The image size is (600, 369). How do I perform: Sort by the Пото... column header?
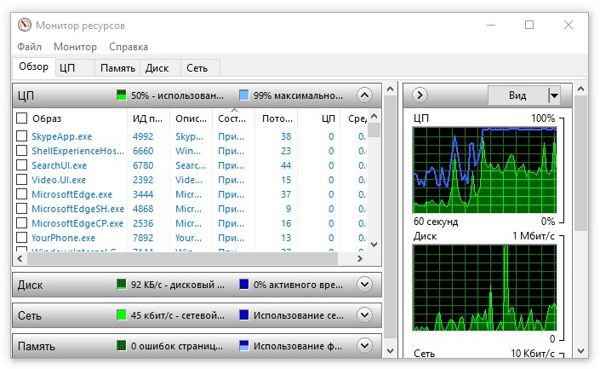tap(277, 119)
